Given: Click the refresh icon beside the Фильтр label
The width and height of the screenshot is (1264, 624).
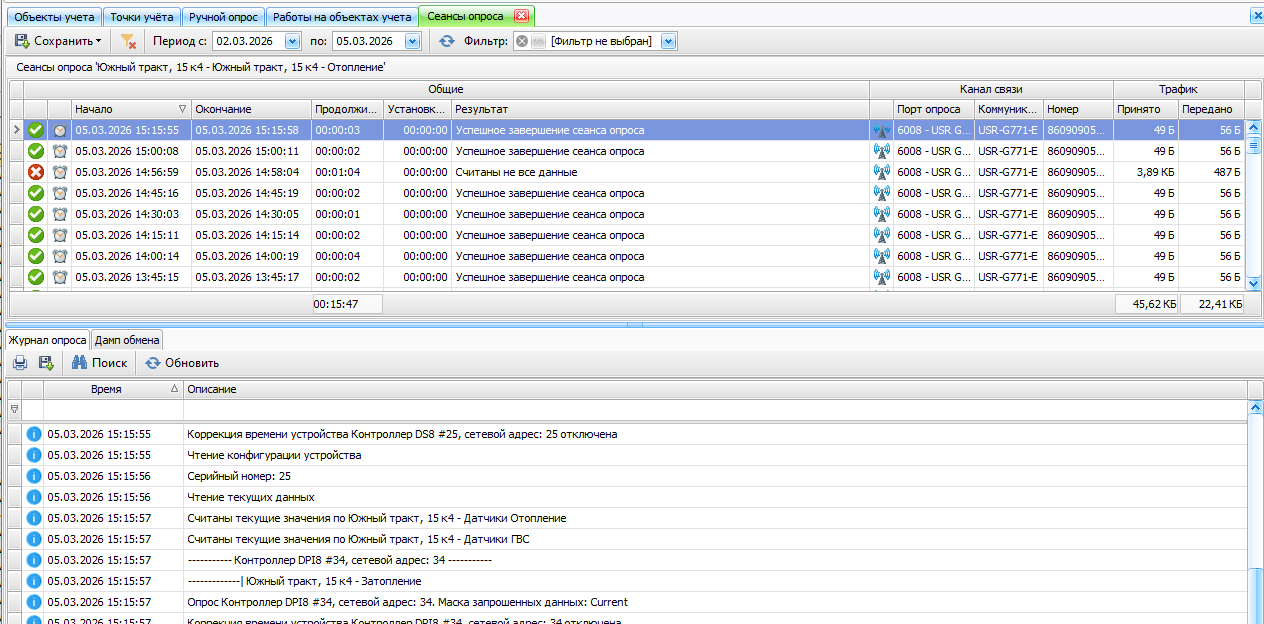Looking at the screenshot, I should click(x=447, y=41).
